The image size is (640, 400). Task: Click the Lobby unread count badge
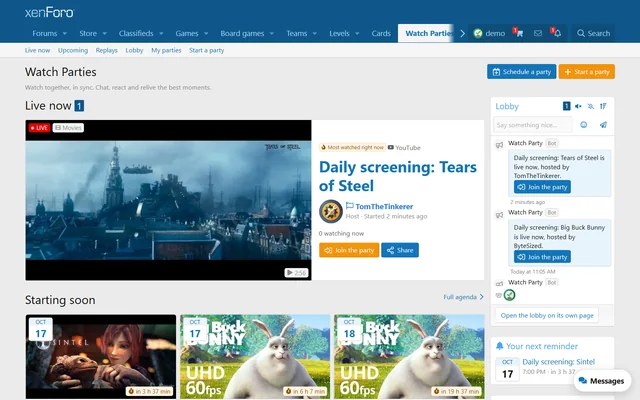566,106
